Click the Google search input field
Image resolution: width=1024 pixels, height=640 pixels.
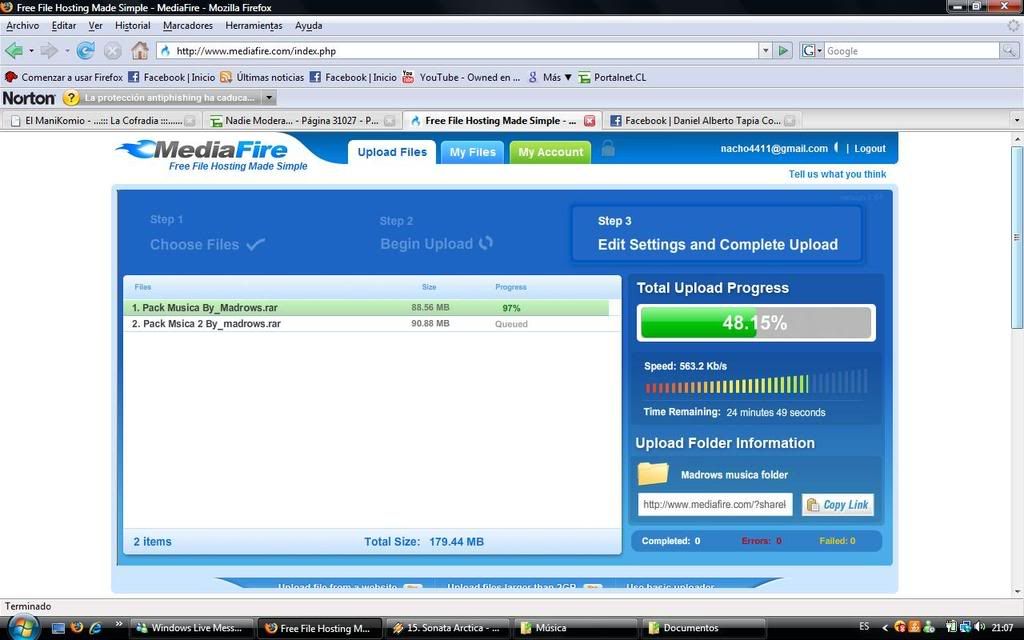(x=912, y=50)
